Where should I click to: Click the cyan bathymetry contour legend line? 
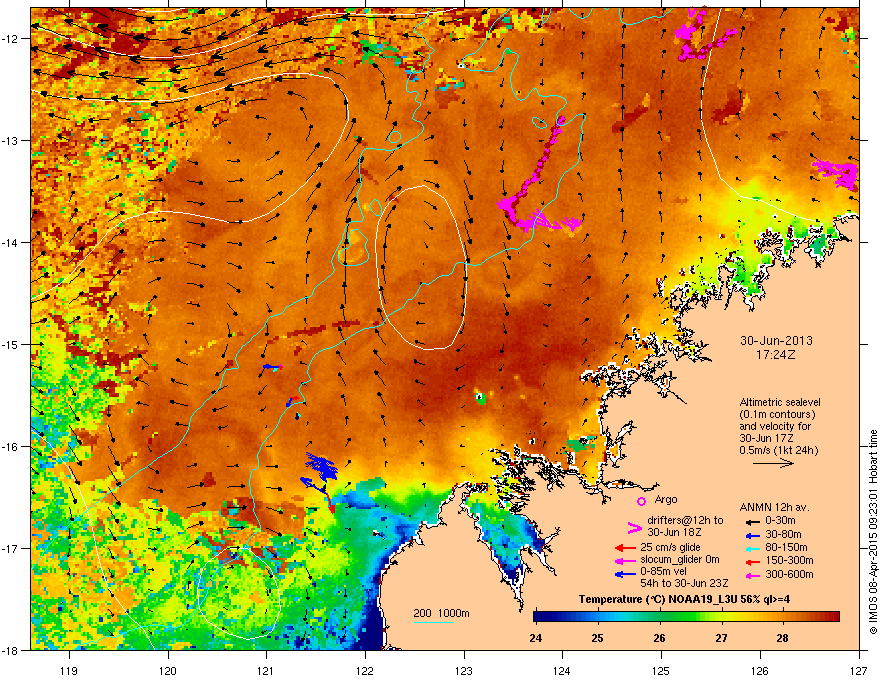[x=433, y=622]
